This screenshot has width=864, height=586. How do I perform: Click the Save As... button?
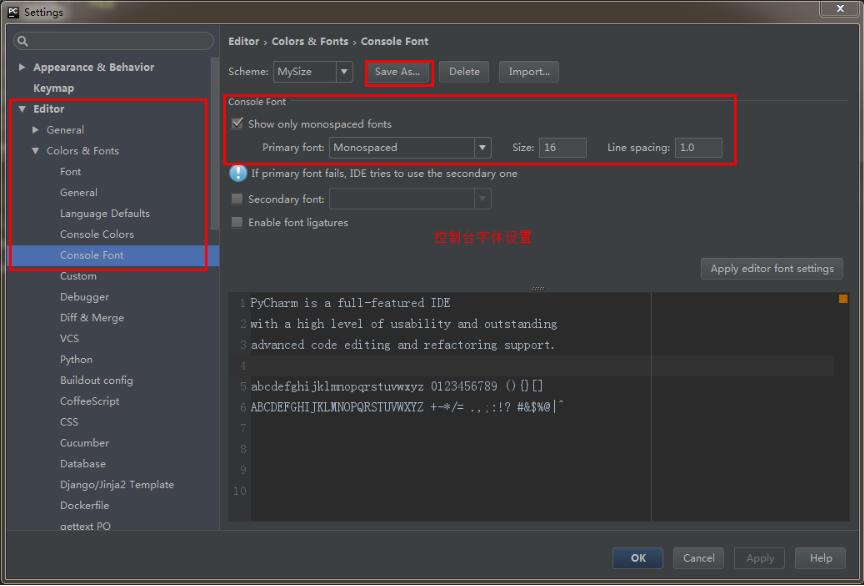pos(398,72)
